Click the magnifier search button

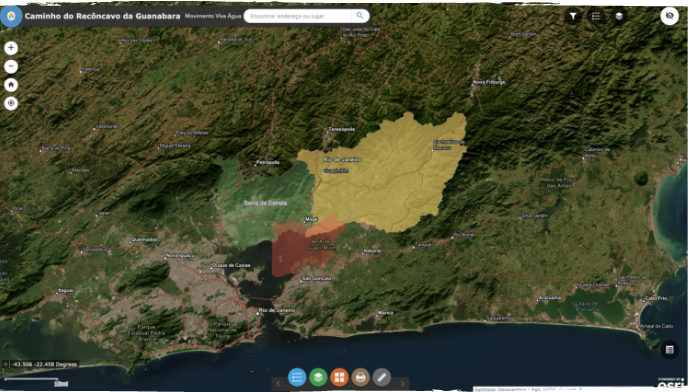pyautogui.click(x=360, y=16)
